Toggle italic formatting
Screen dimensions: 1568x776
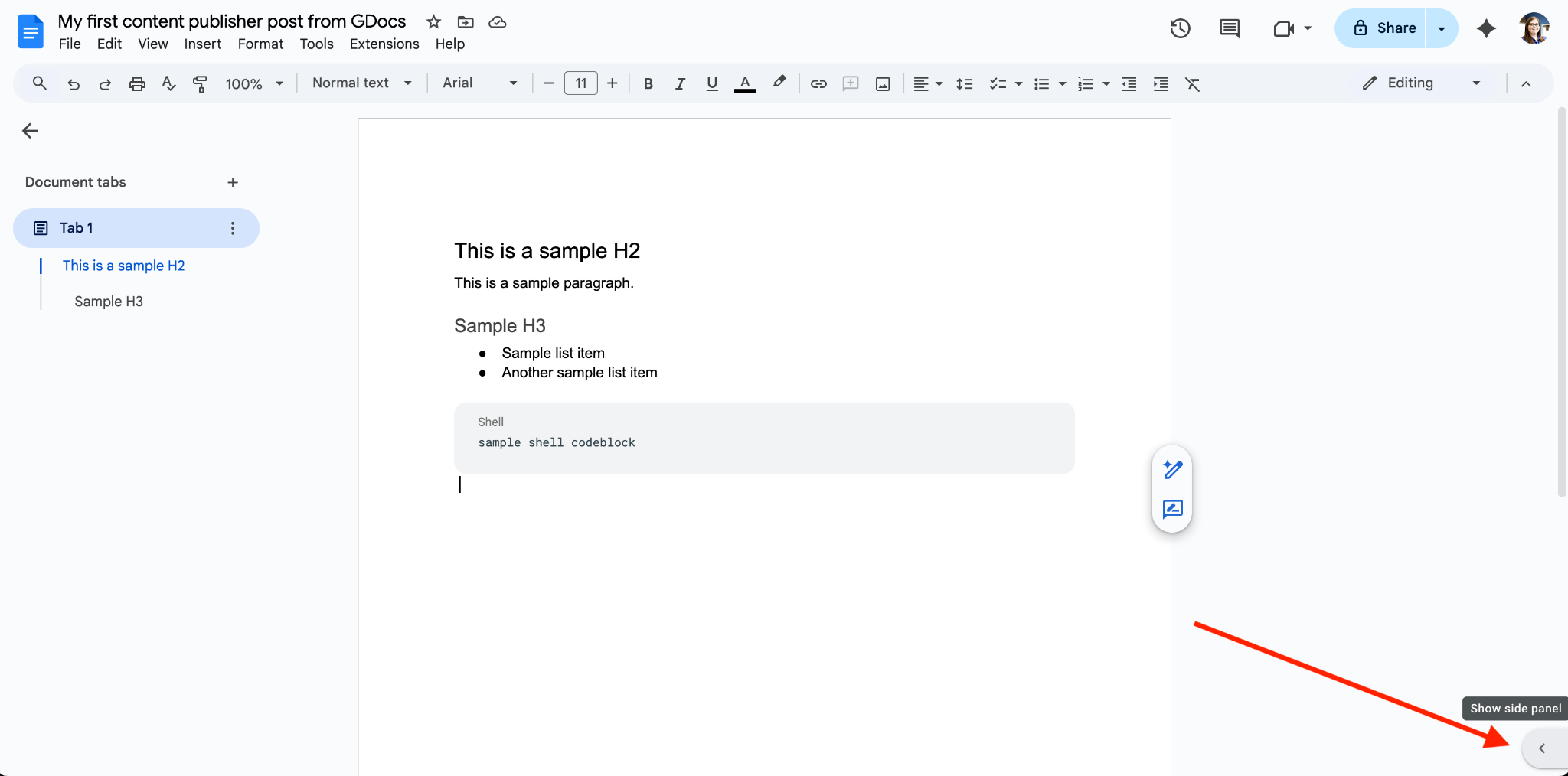pos(680,83)
